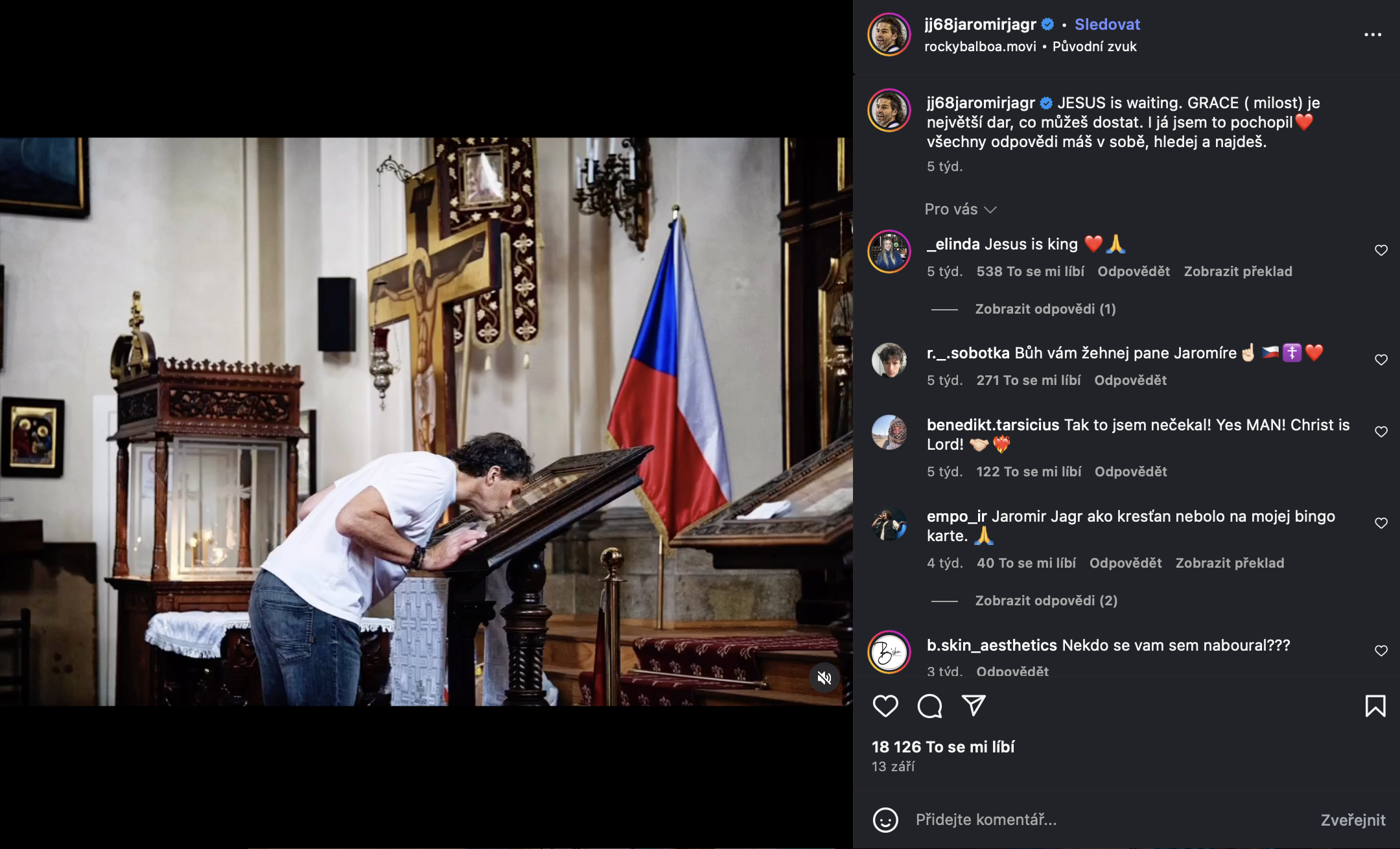Like _elinda's comment with the heart
The image size is (1400, 849).
[x=1381, y=250]
